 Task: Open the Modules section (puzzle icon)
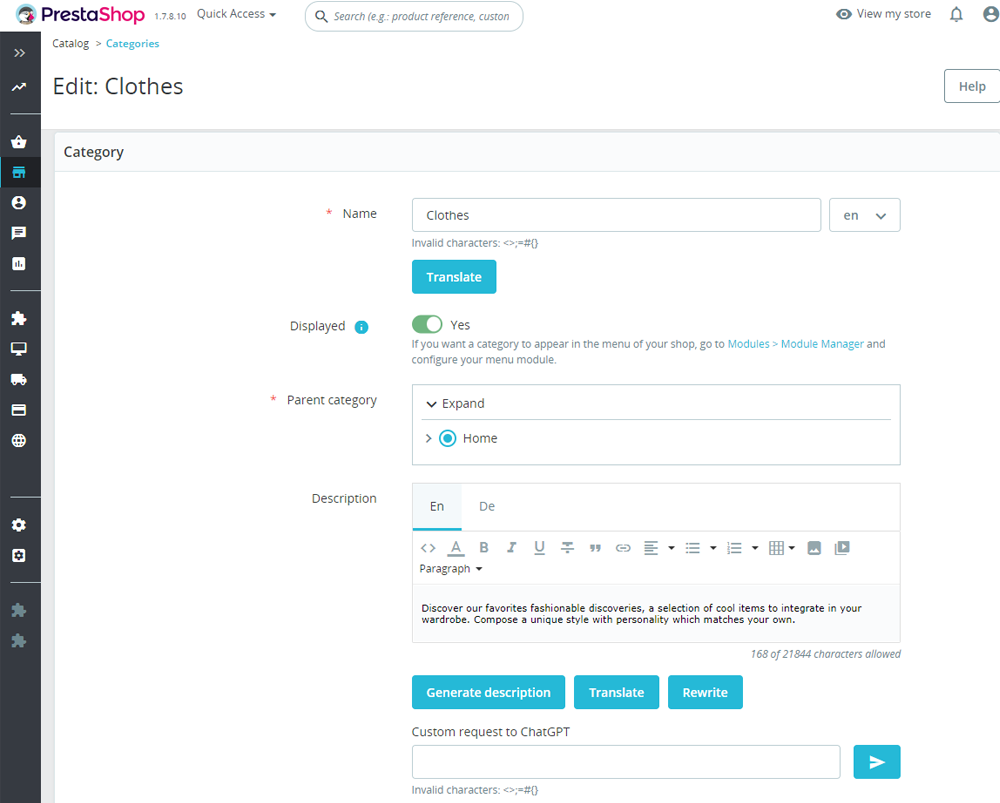click(x=20, y=317)
